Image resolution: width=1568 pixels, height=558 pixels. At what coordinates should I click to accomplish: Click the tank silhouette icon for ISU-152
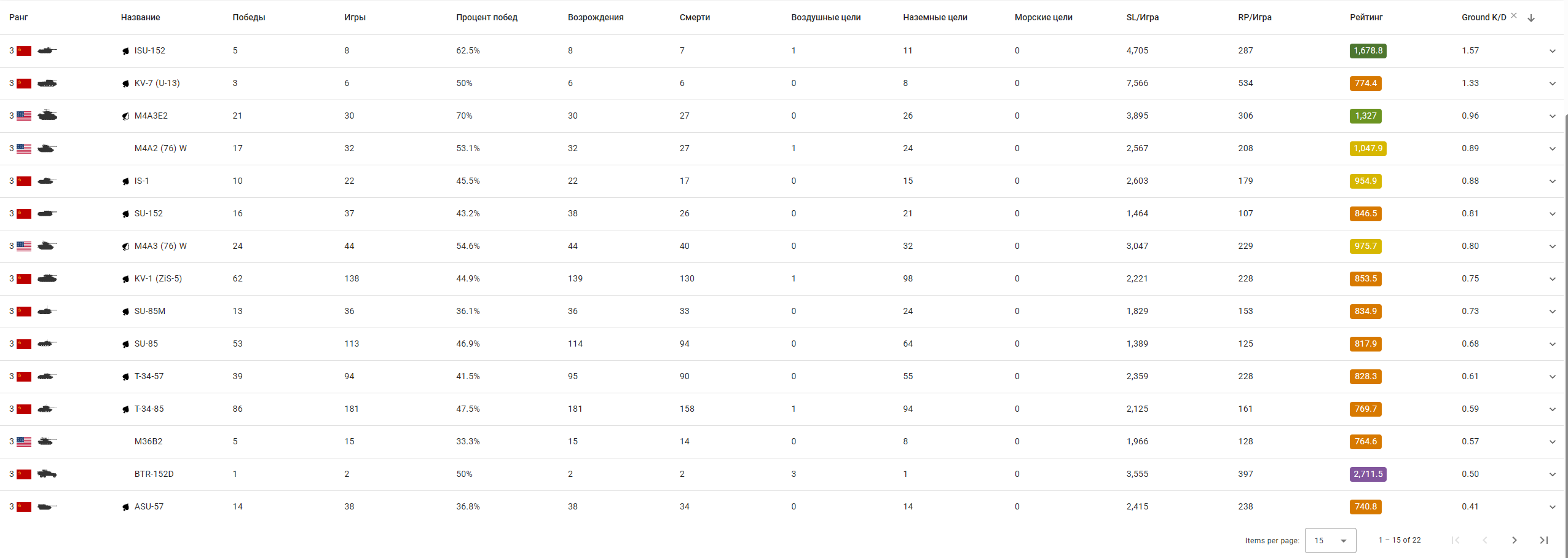click(x=47, y=50)
